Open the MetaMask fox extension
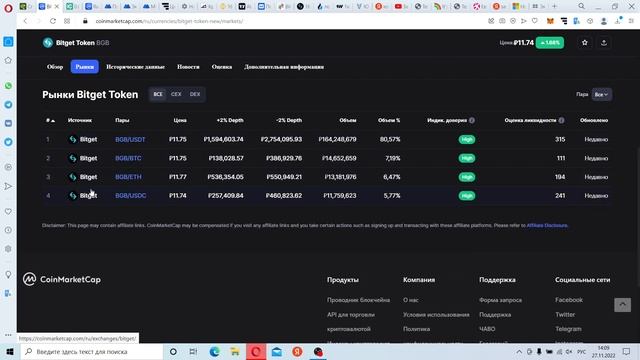The height and width of the screenshot is (360, 640). 550,21
